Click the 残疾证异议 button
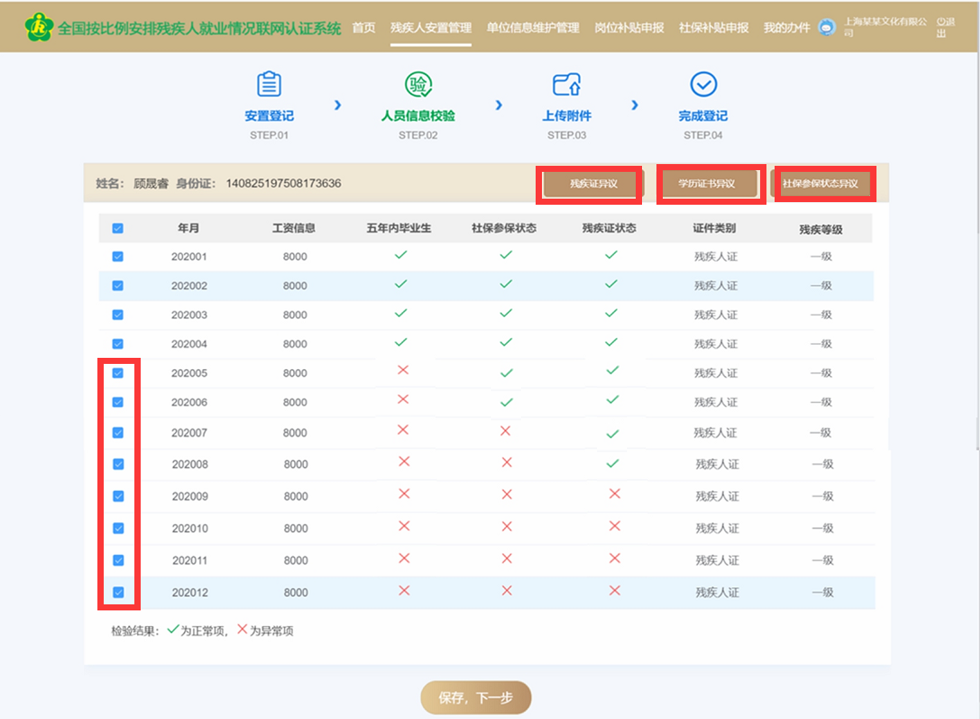This screenshot has height=719, width=980. click(593, 184)
